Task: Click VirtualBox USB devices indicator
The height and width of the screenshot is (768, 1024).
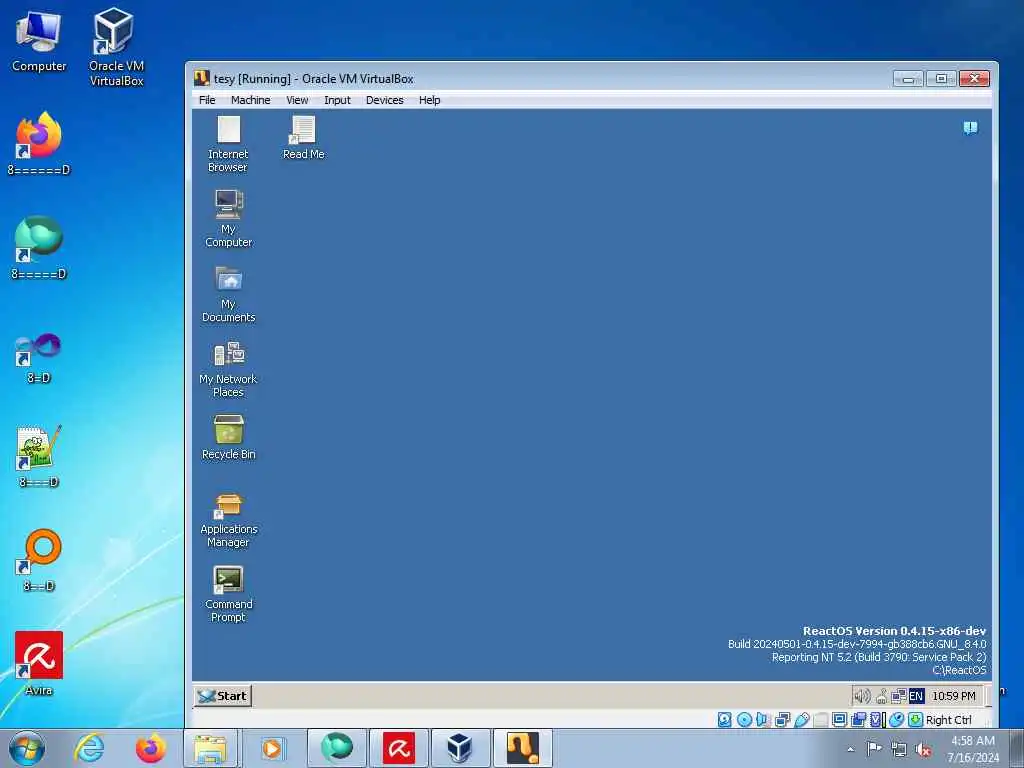Action: pos(802,720)
